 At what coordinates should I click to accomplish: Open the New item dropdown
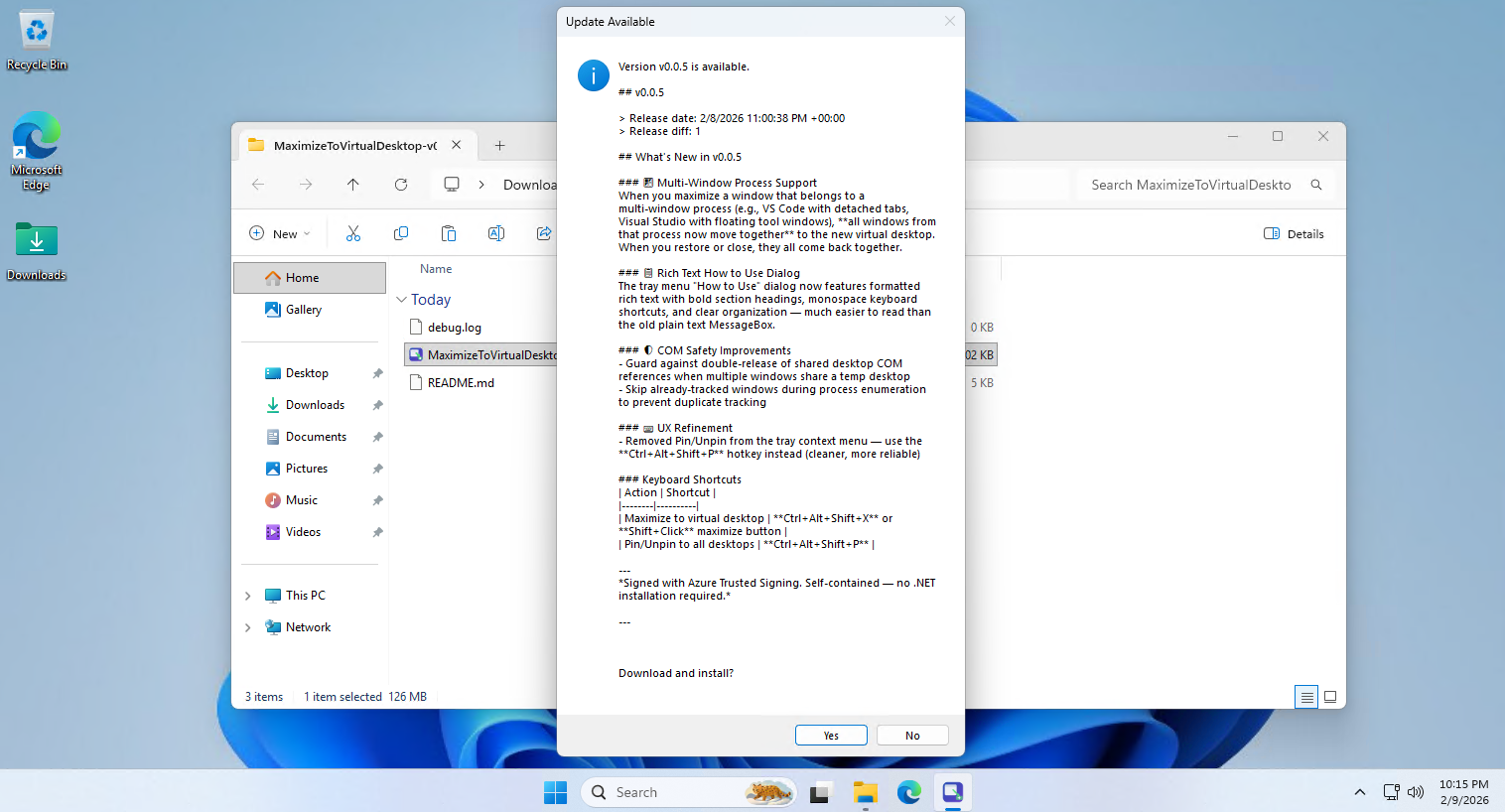click(x=279, y=233)
